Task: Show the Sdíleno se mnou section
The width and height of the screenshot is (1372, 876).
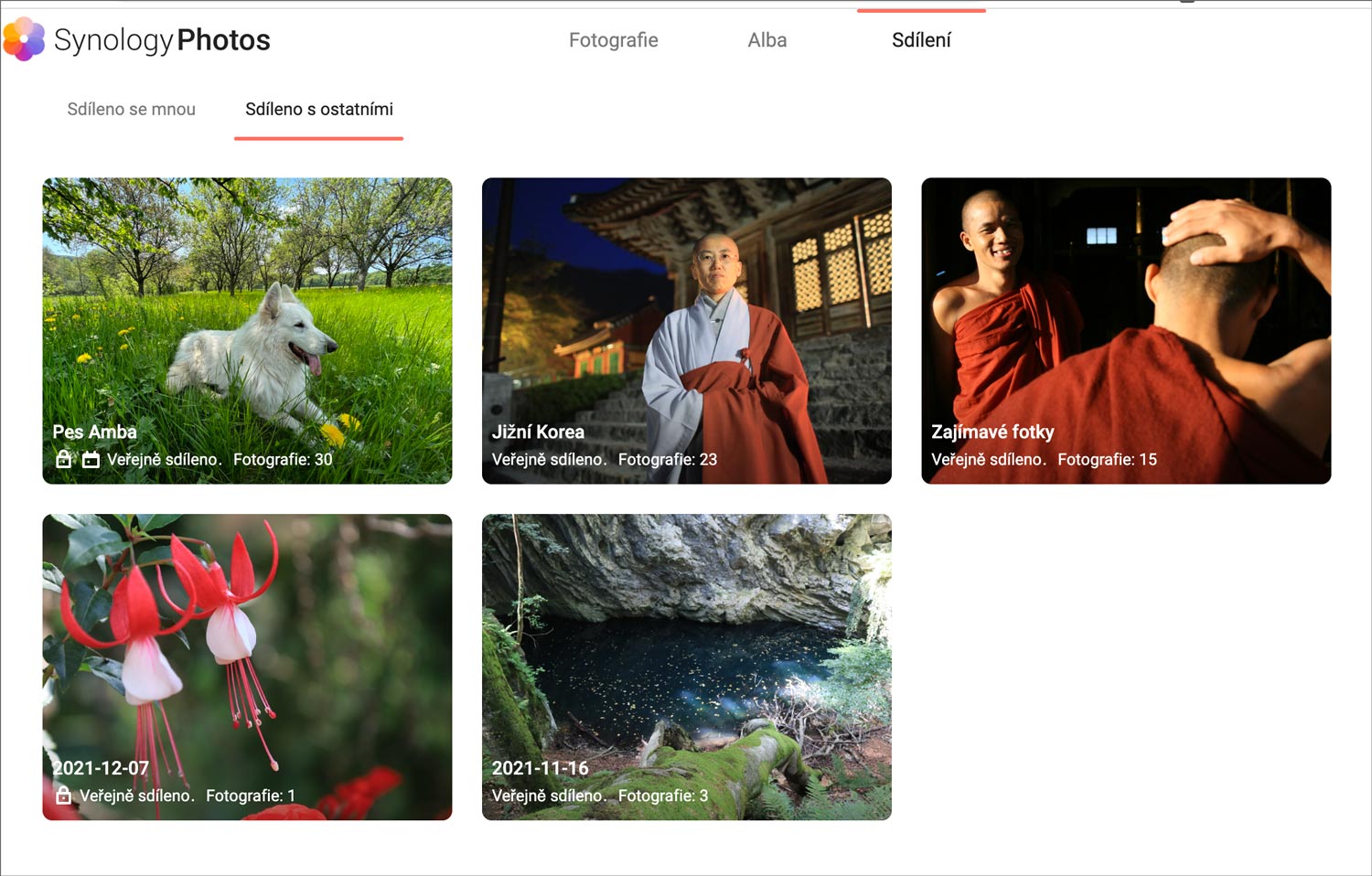Action: [x=131, y=109]
